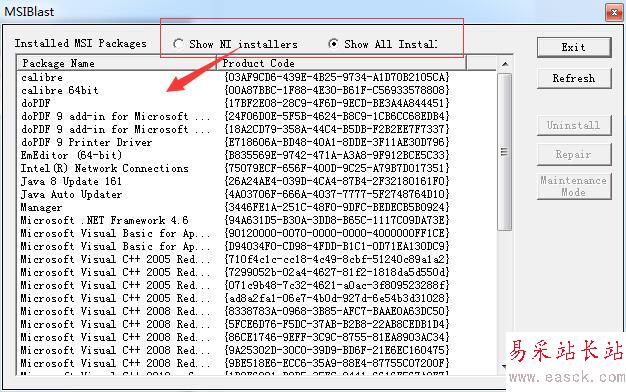Click the Refresh button
626x392 pixels.
tap(574, 78)
